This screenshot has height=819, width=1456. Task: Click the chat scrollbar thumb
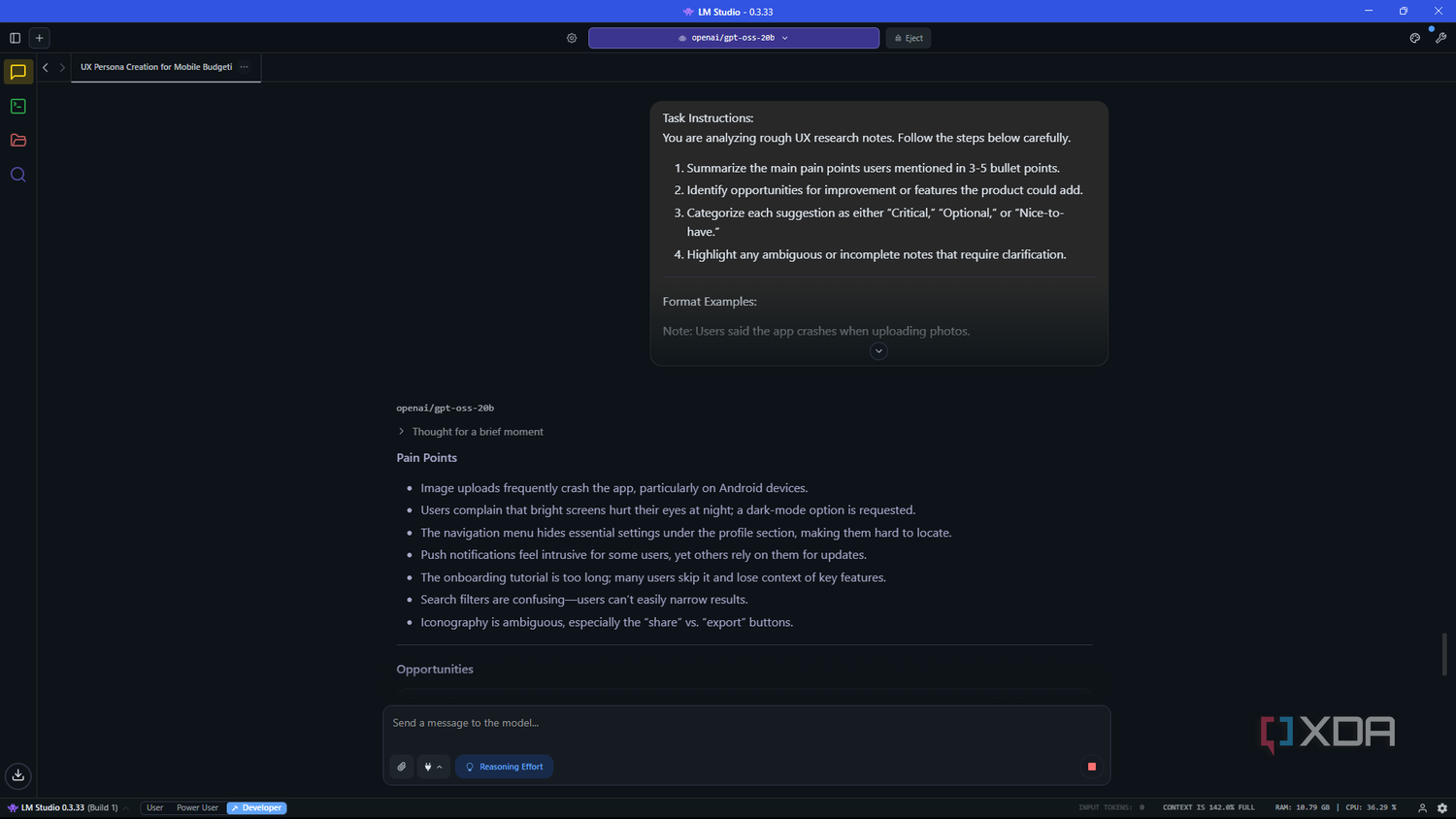point(1444,654)
